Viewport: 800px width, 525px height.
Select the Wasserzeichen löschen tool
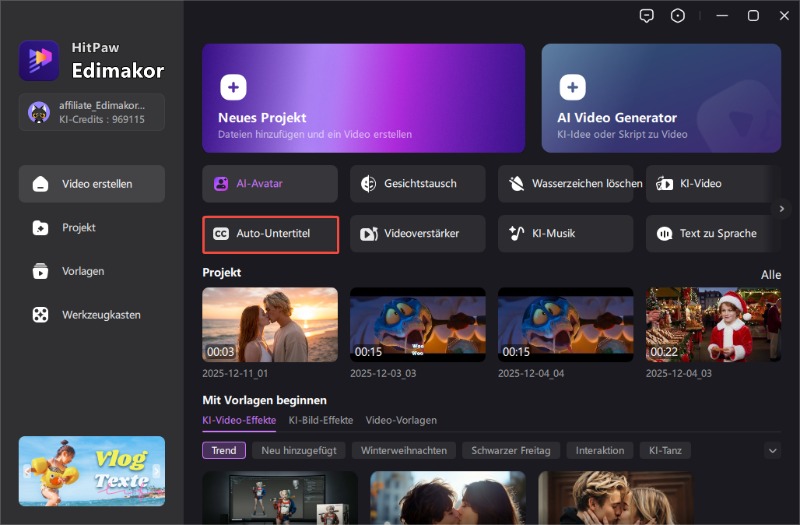(x=566, y=184)
